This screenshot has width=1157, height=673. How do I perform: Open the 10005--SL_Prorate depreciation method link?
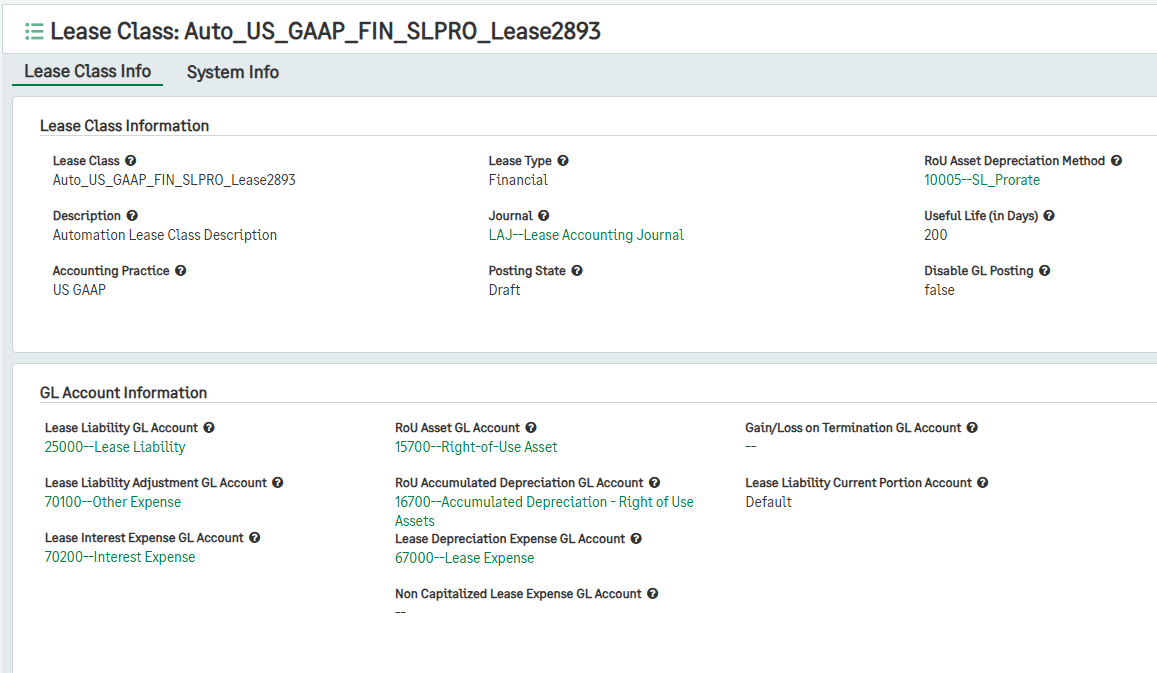pos(984,180)
